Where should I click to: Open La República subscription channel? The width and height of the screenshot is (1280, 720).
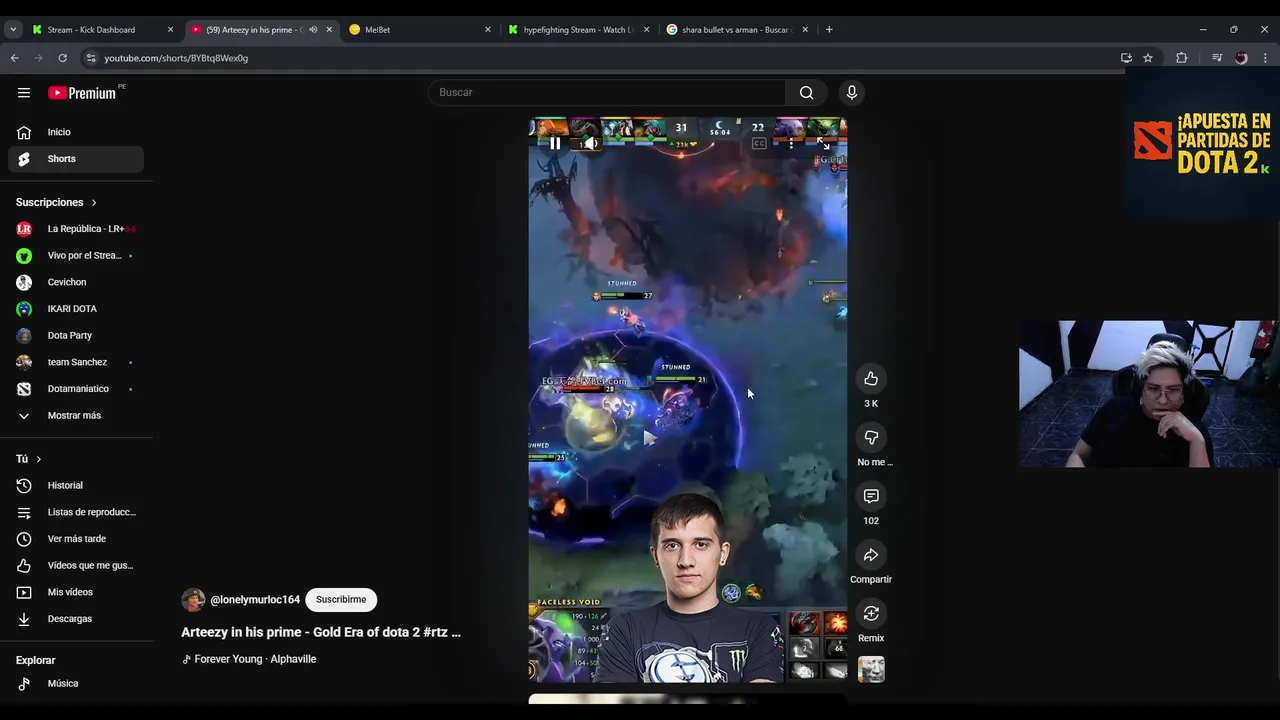point(76,229)
